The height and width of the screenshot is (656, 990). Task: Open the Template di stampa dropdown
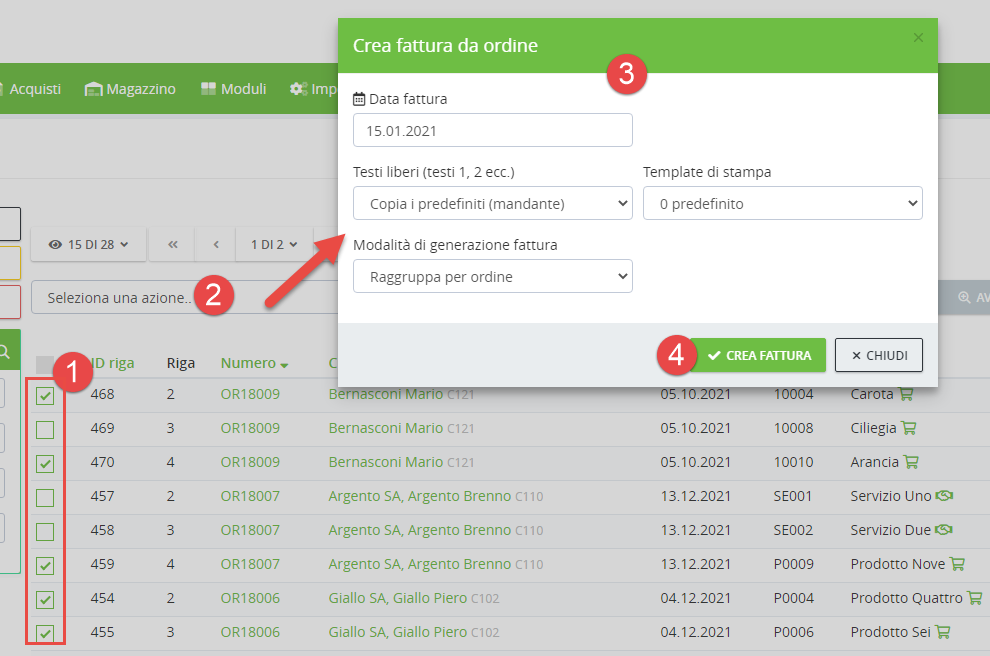pyautogui.click(x=782, y=204)
